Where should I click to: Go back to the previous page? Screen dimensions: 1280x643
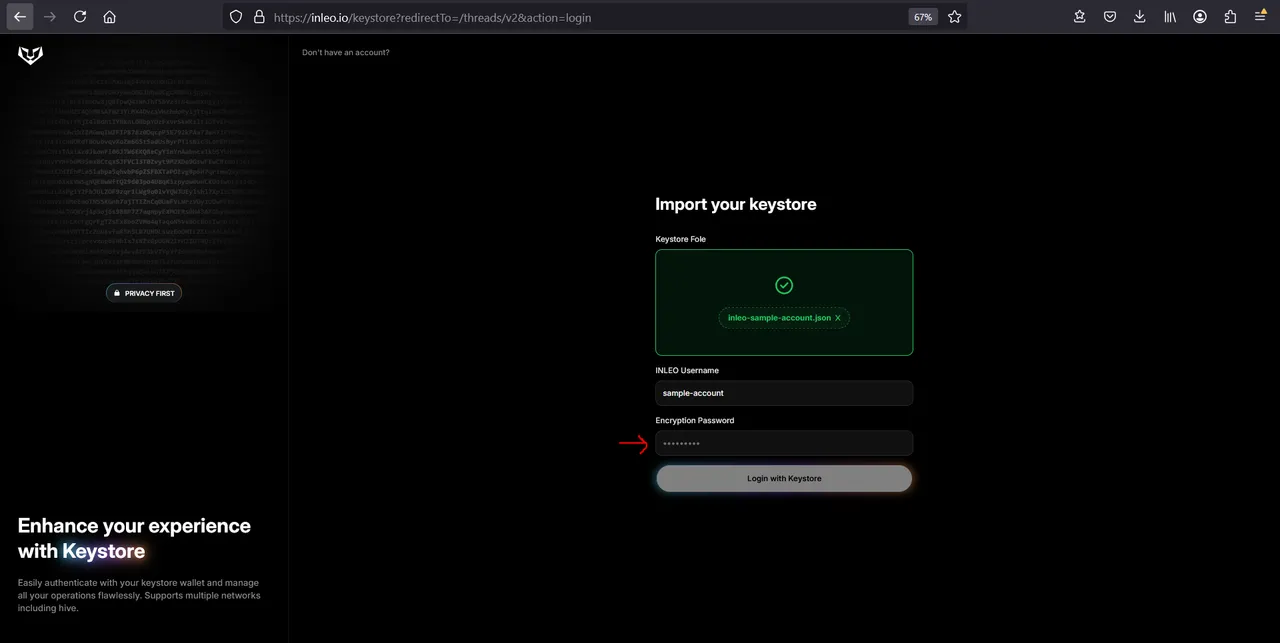click(x=20, y=17)
